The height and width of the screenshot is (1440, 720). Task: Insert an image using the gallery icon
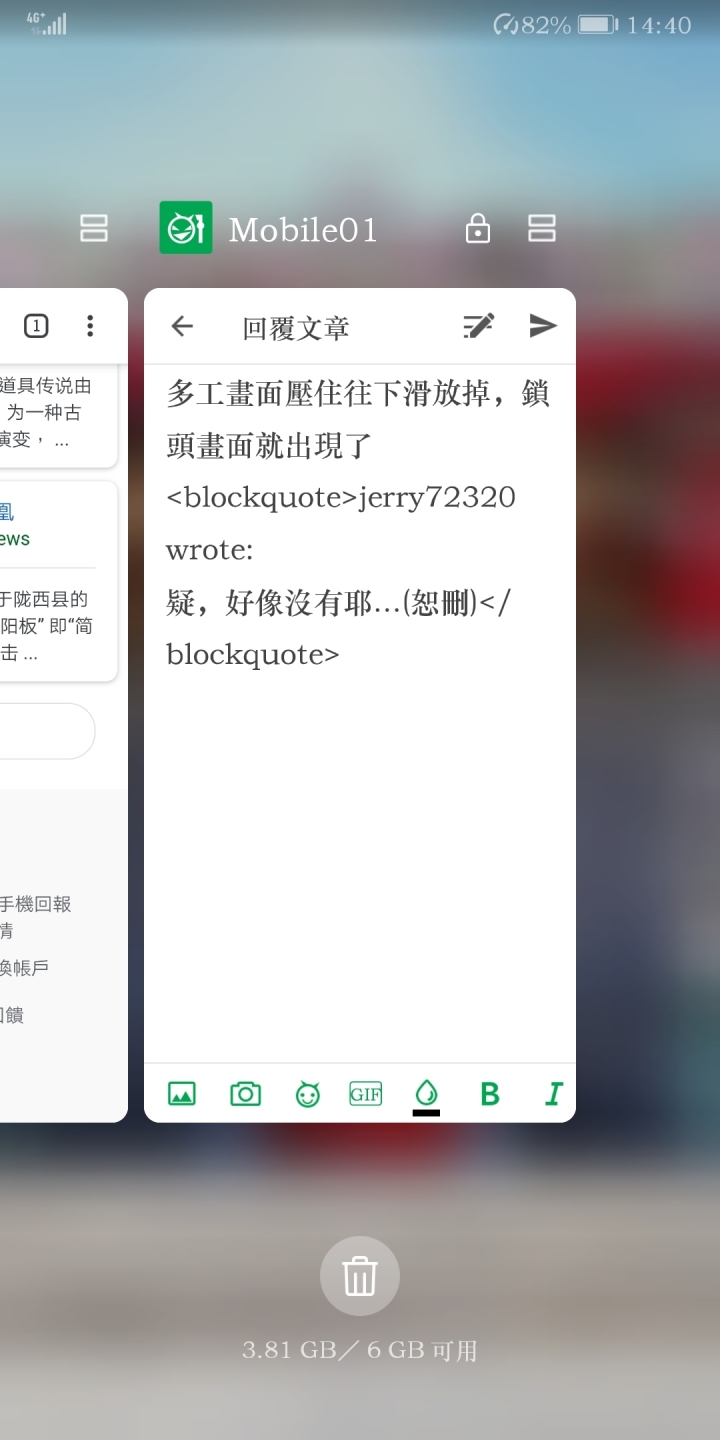click(182, 1094)
